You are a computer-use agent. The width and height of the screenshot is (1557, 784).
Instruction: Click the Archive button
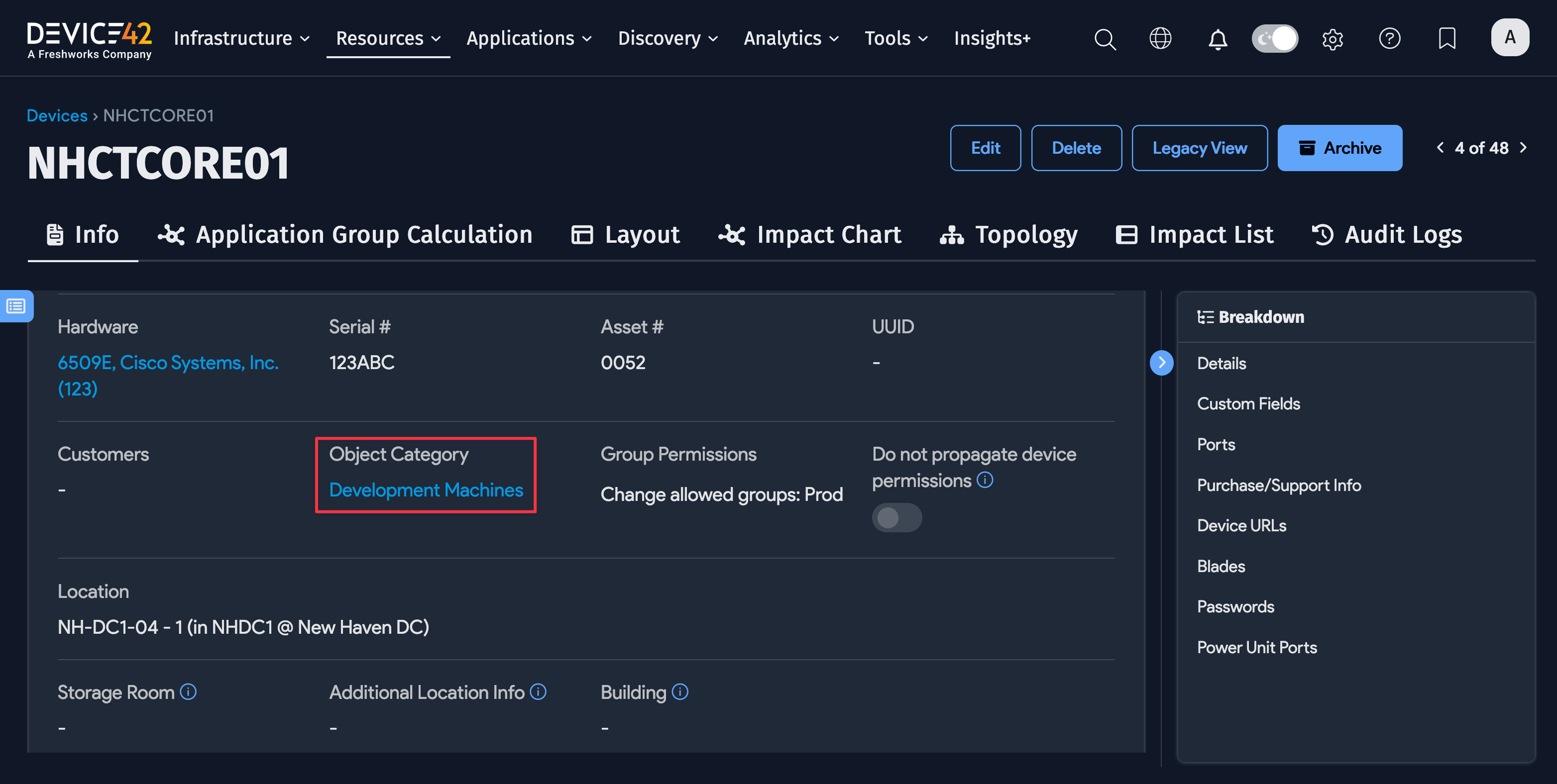click(1339, 147)
